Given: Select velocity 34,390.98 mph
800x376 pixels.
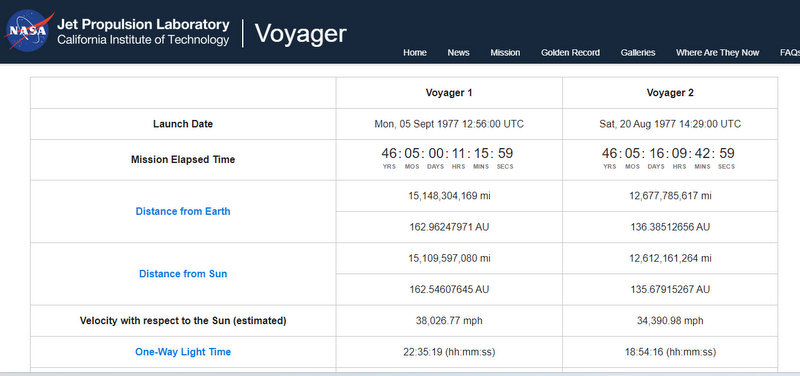Looking at the screenshot, I should click(x=670, y=321).
